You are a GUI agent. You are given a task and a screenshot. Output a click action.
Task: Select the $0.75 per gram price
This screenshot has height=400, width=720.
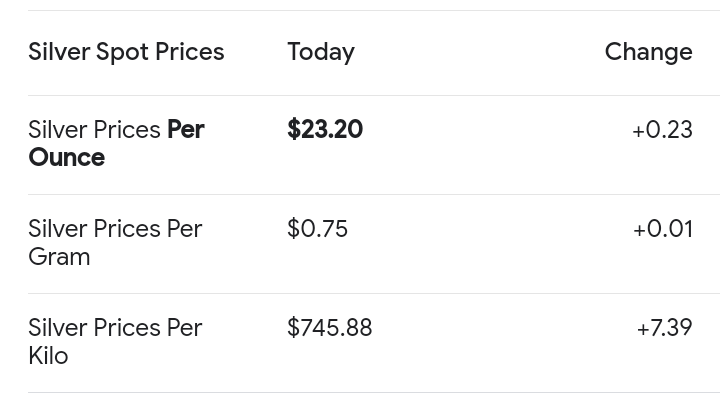point(317,228)
